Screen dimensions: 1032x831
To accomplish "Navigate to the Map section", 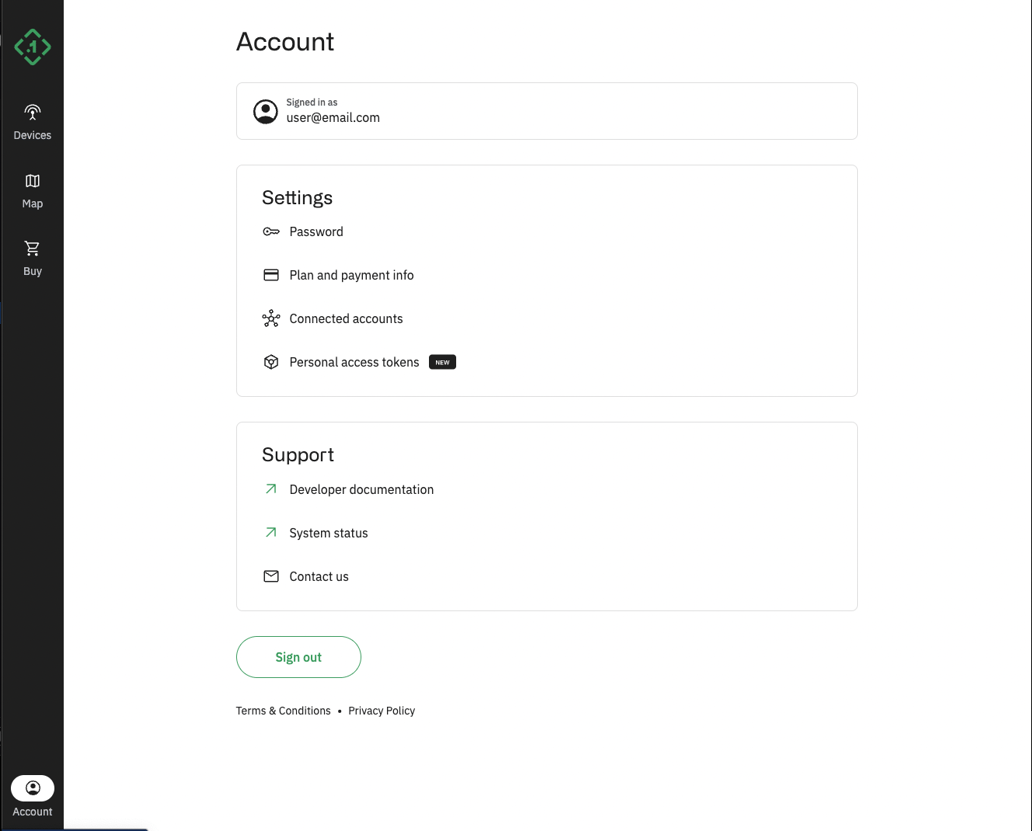I will point(32,190).
